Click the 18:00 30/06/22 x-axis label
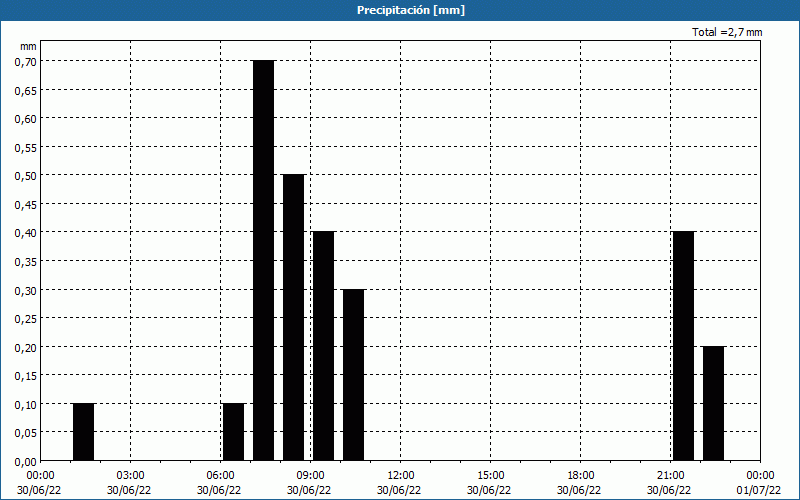Viewport: 800px width, 500px height. click(x=579, y=483)
